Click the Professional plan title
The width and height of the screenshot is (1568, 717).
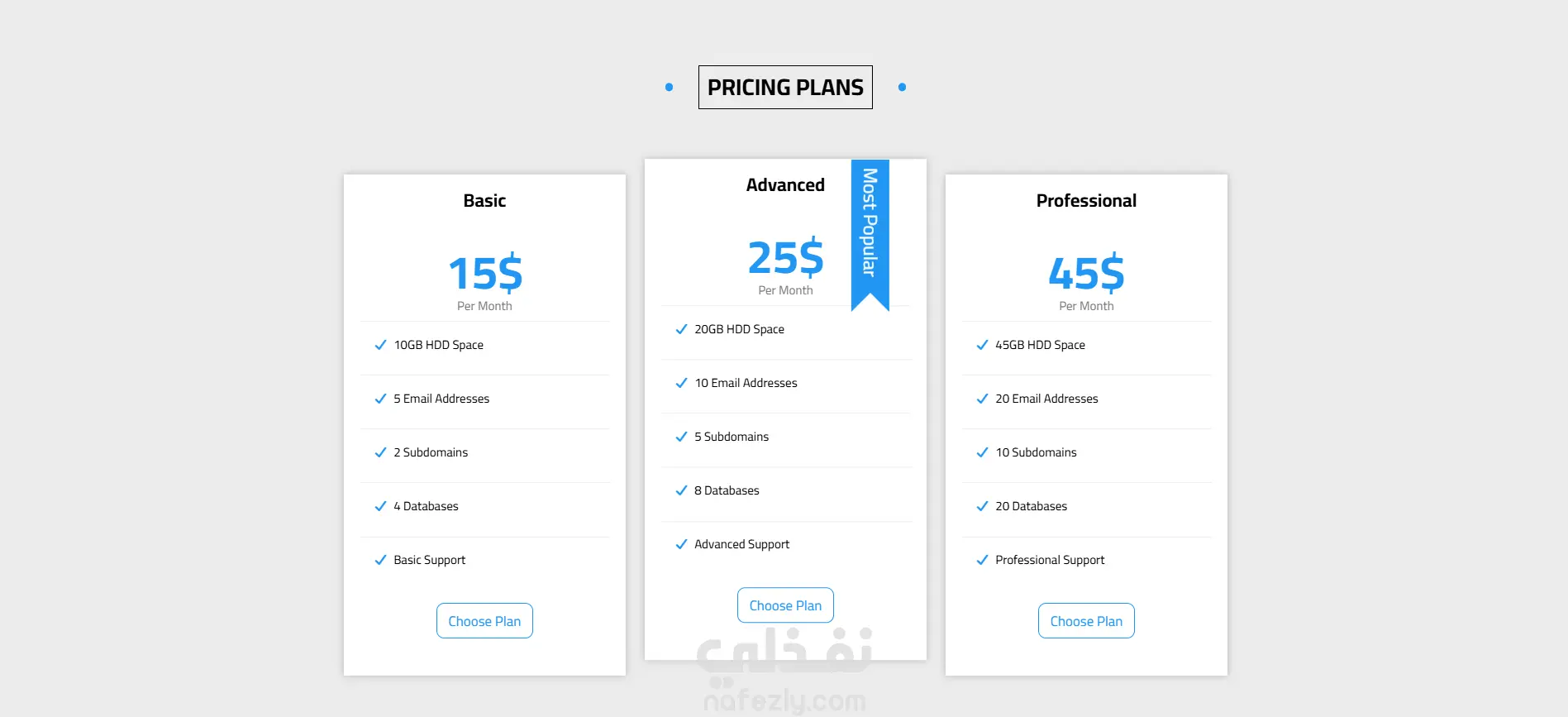coord(1086,201)
